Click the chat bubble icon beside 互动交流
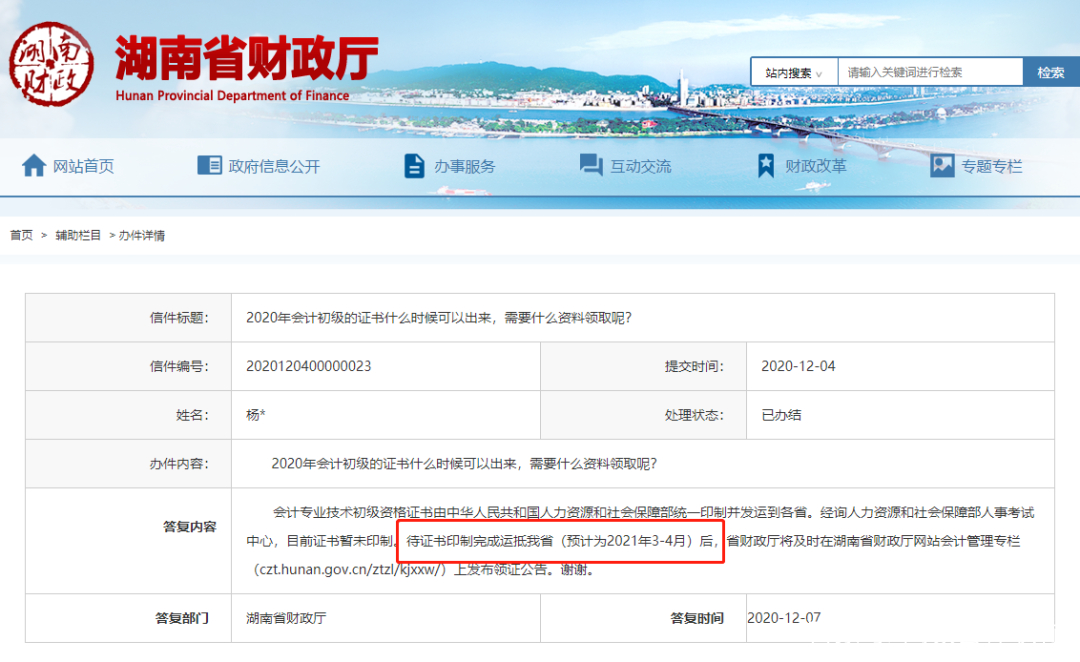The height and width of the screenshot is (662, 1080). 591,165
